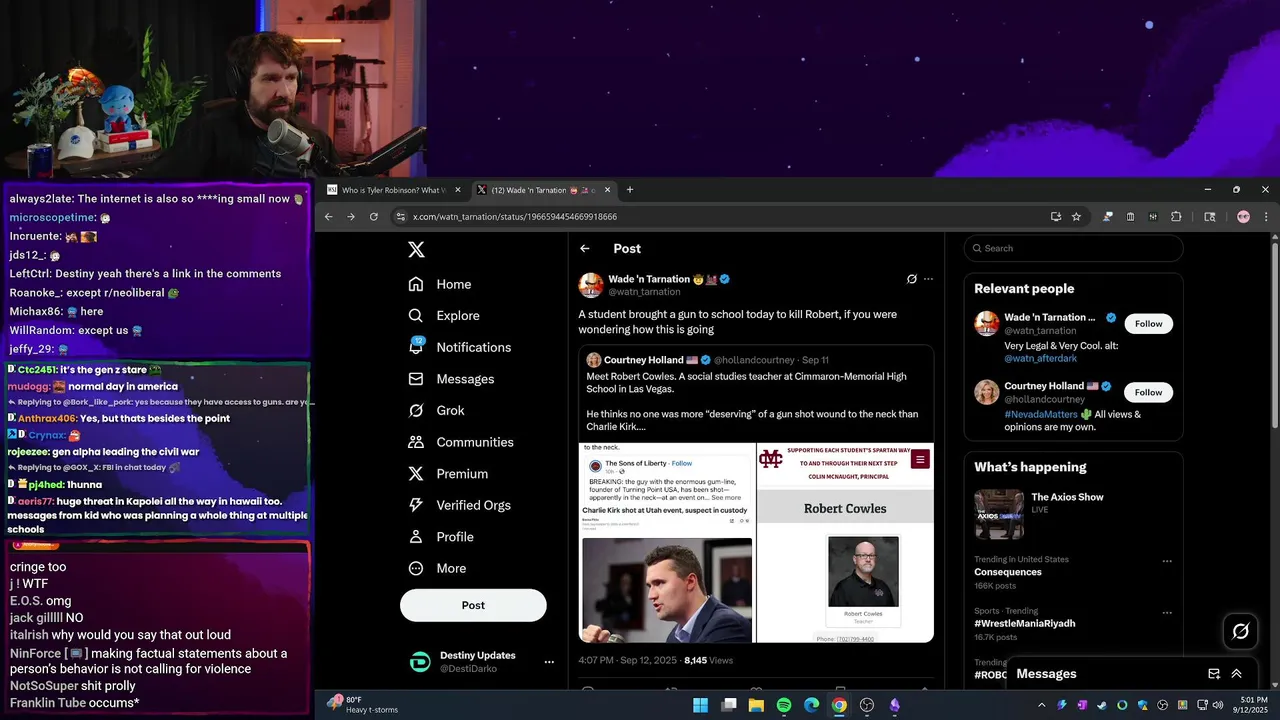Click the browser forward arrow

[x=351, y=216]
